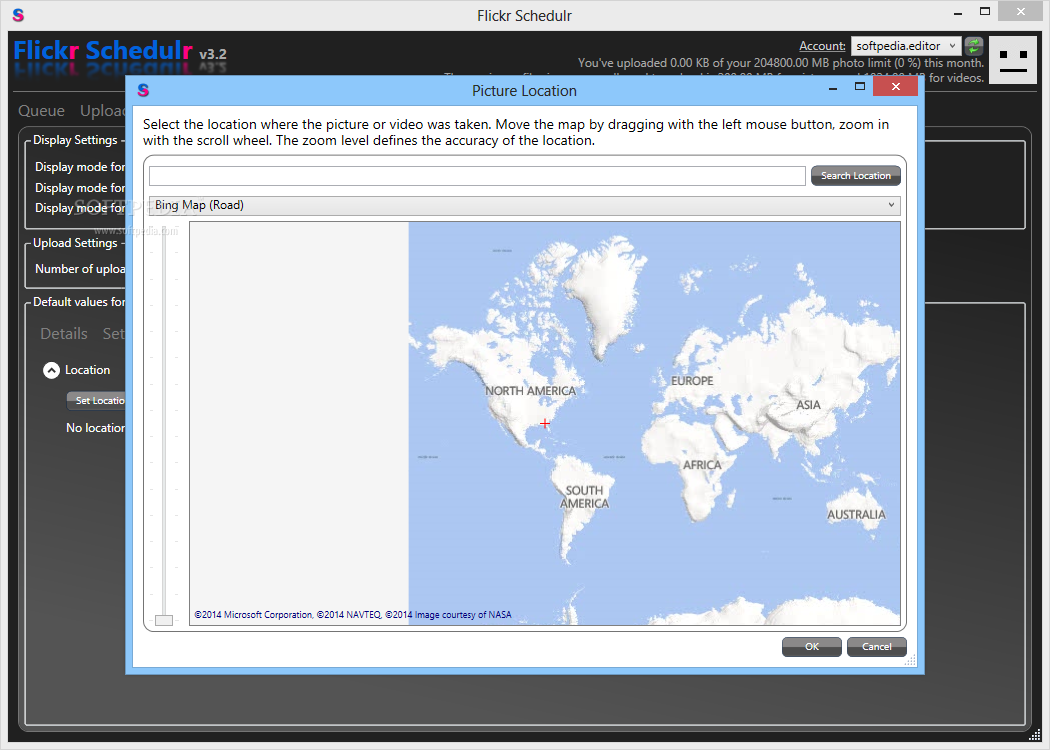Image resolution: width=1050 pixels, height=750 pixels.
Task: Click Africa label on the map
Action: [x=702, y=465]
